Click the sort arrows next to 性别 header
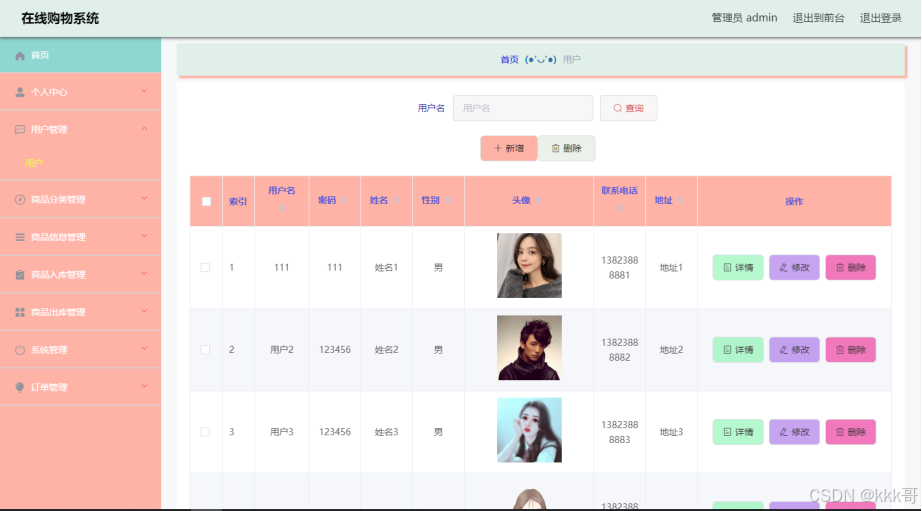 point(448,201)
